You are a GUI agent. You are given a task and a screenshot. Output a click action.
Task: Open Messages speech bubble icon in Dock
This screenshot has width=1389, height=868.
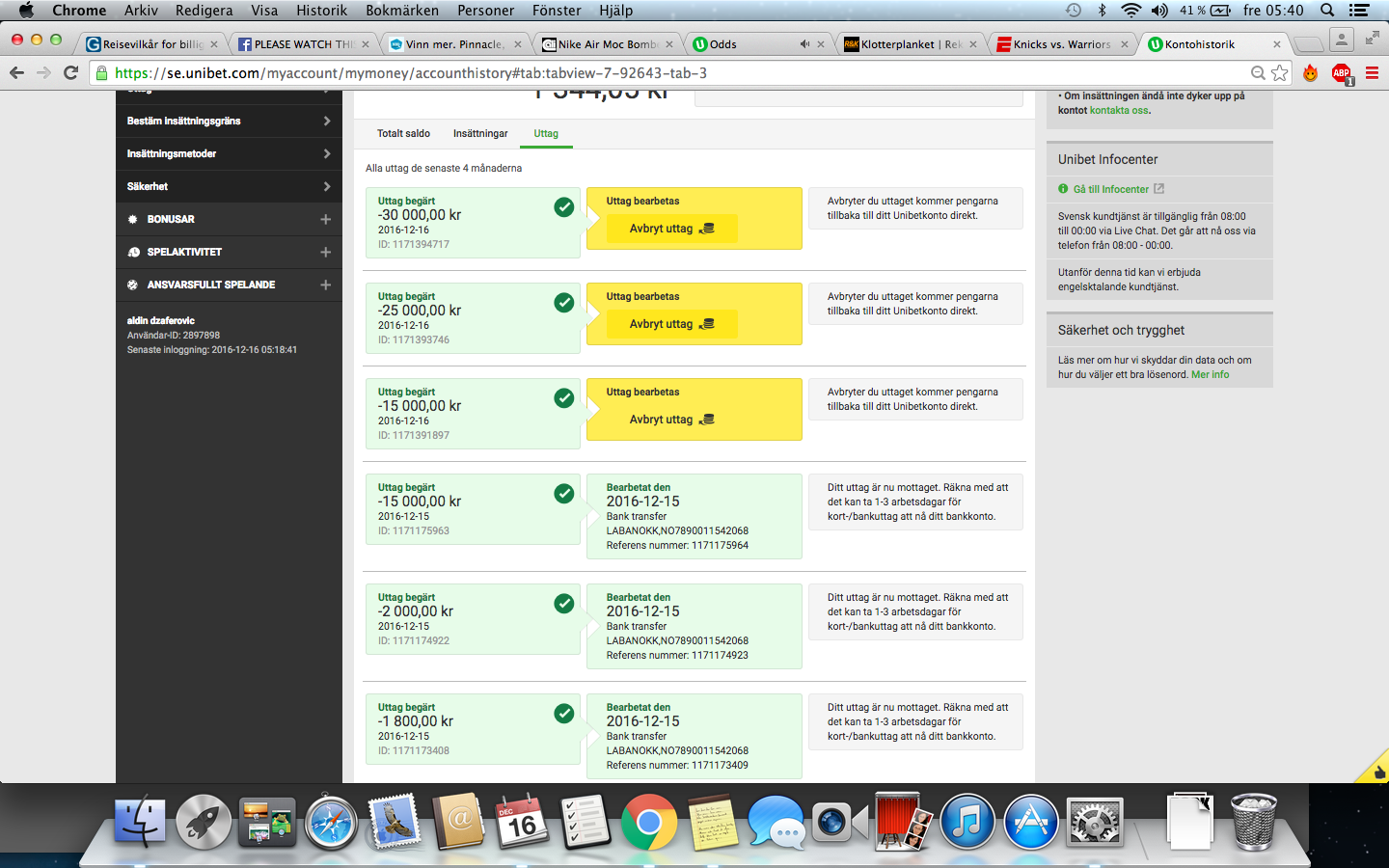click(776, 823)
